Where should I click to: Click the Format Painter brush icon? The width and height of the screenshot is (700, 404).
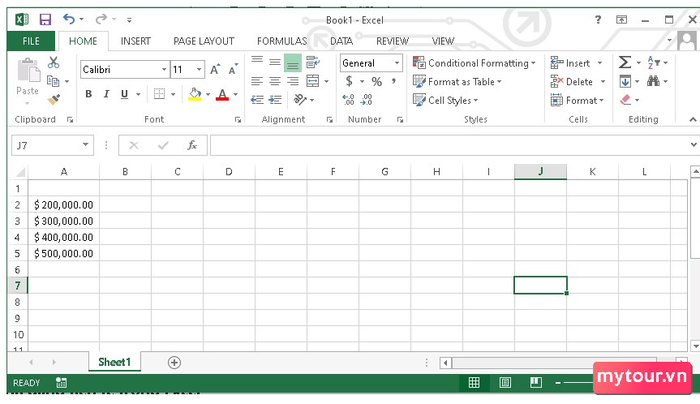[54, 100]
